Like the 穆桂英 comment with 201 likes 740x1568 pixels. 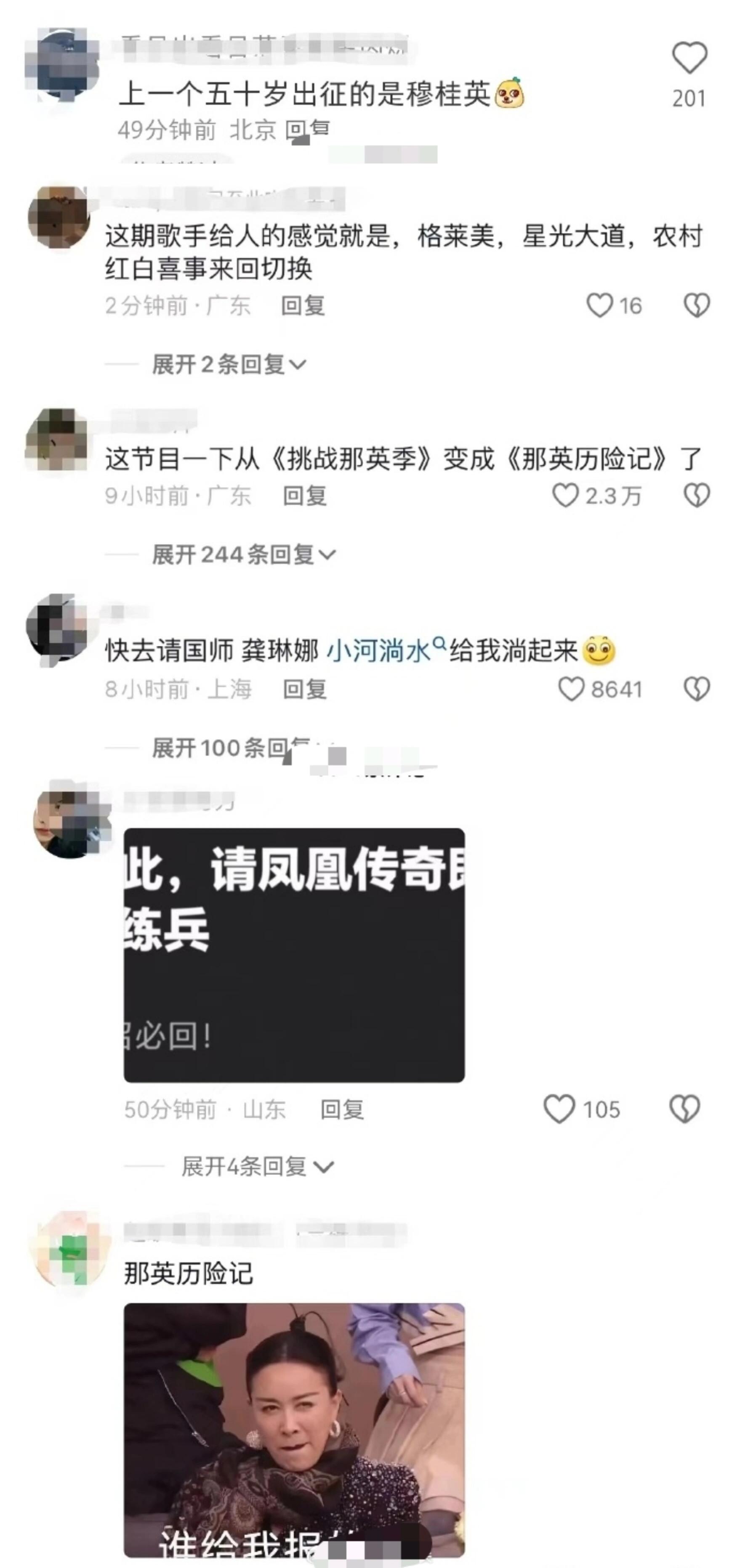[689, 58]
